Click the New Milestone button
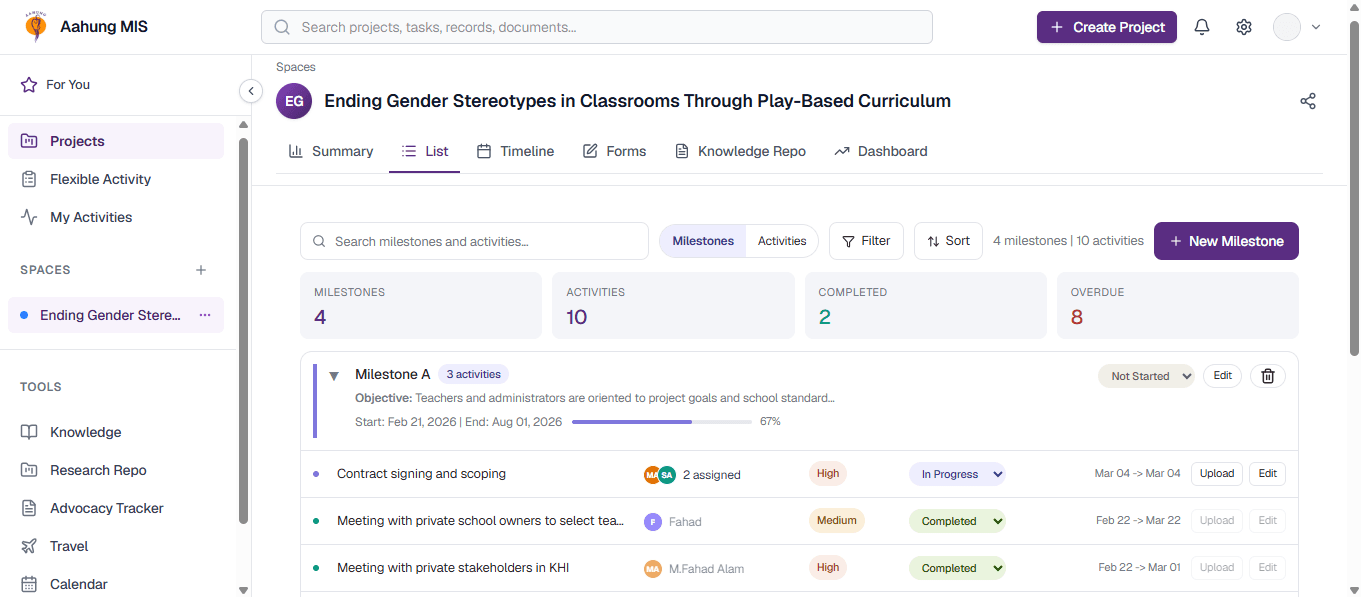Viewport: 1361px width, 597px height. coord(1226,241)
